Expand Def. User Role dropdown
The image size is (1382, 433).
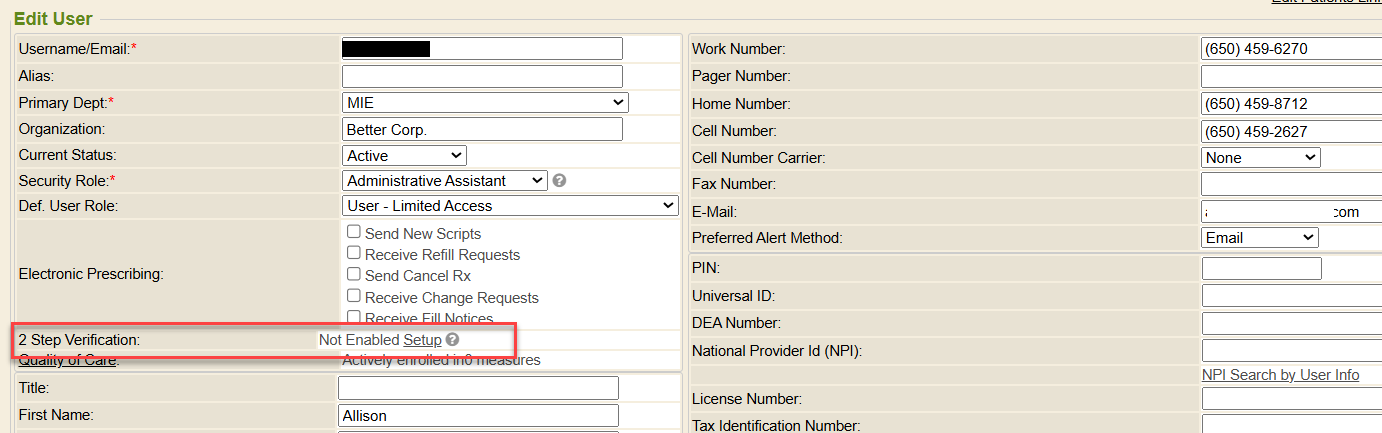(x=509, y=205)
